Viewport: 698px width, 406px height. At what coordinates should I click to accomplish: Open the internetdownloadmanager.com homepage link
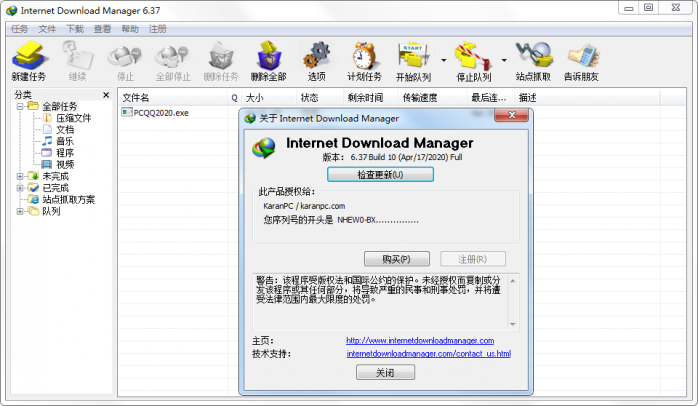[x=420, y=341]
